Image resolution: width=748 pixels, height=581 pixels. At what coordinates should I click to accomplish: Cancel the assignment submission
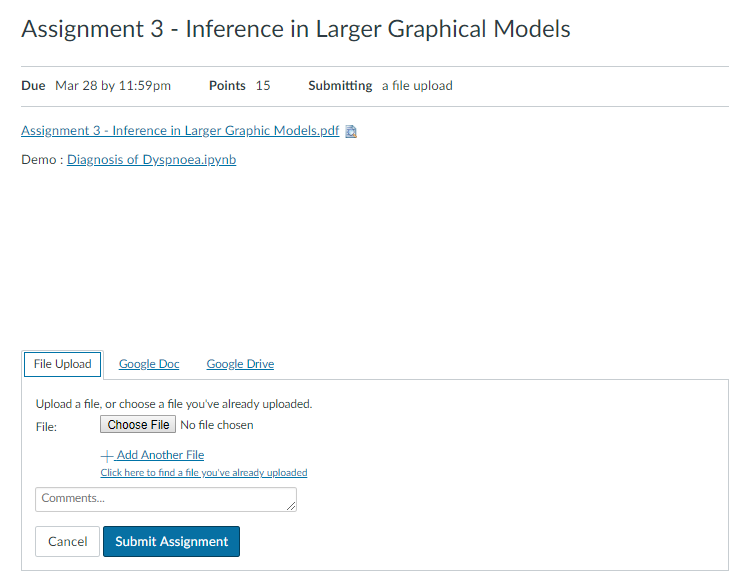pyautogui.click(x=68, y=541)
